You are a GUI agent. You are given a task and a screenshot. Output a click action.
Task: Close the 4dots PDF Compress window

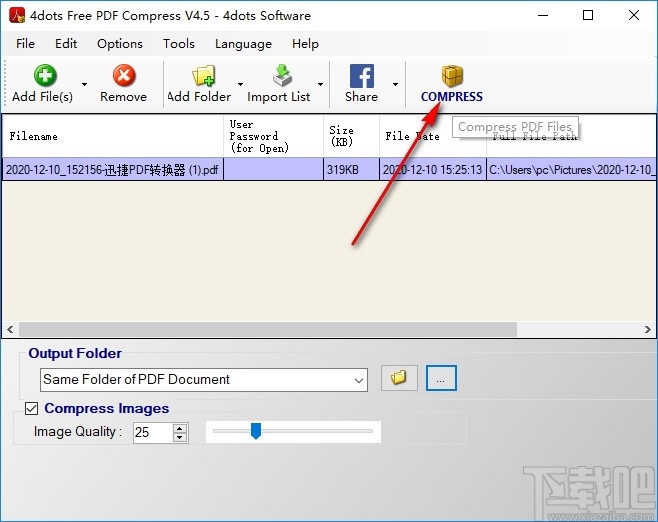[634, 16]
